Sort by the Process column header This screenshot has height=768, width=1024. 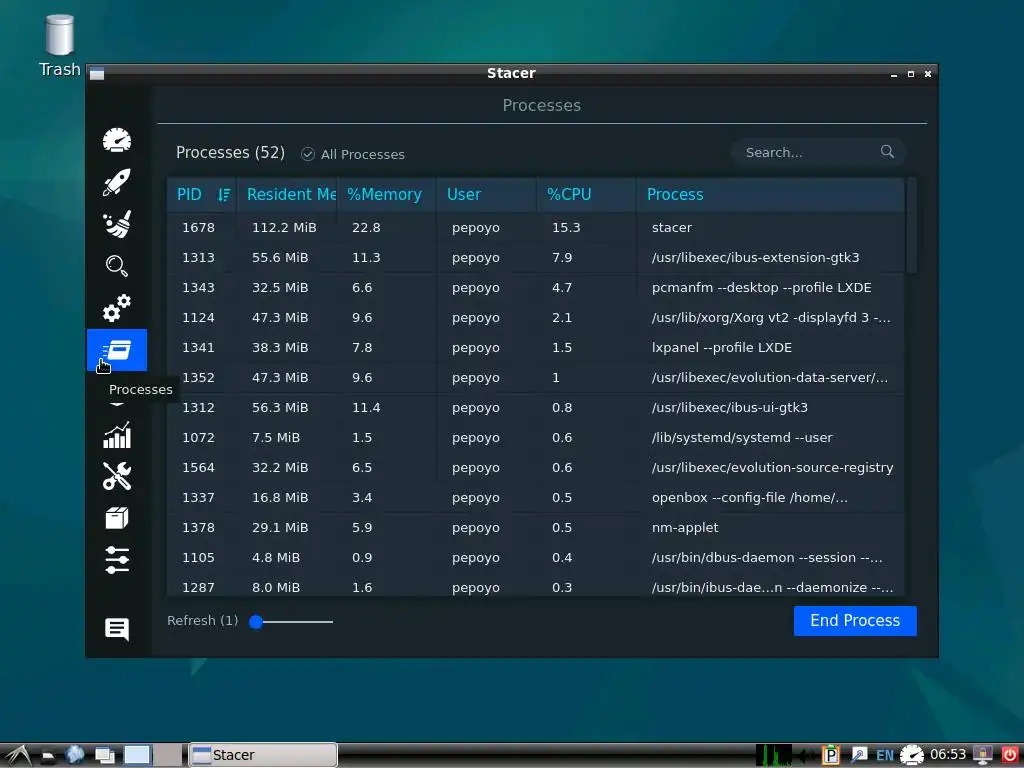point(771,195)
